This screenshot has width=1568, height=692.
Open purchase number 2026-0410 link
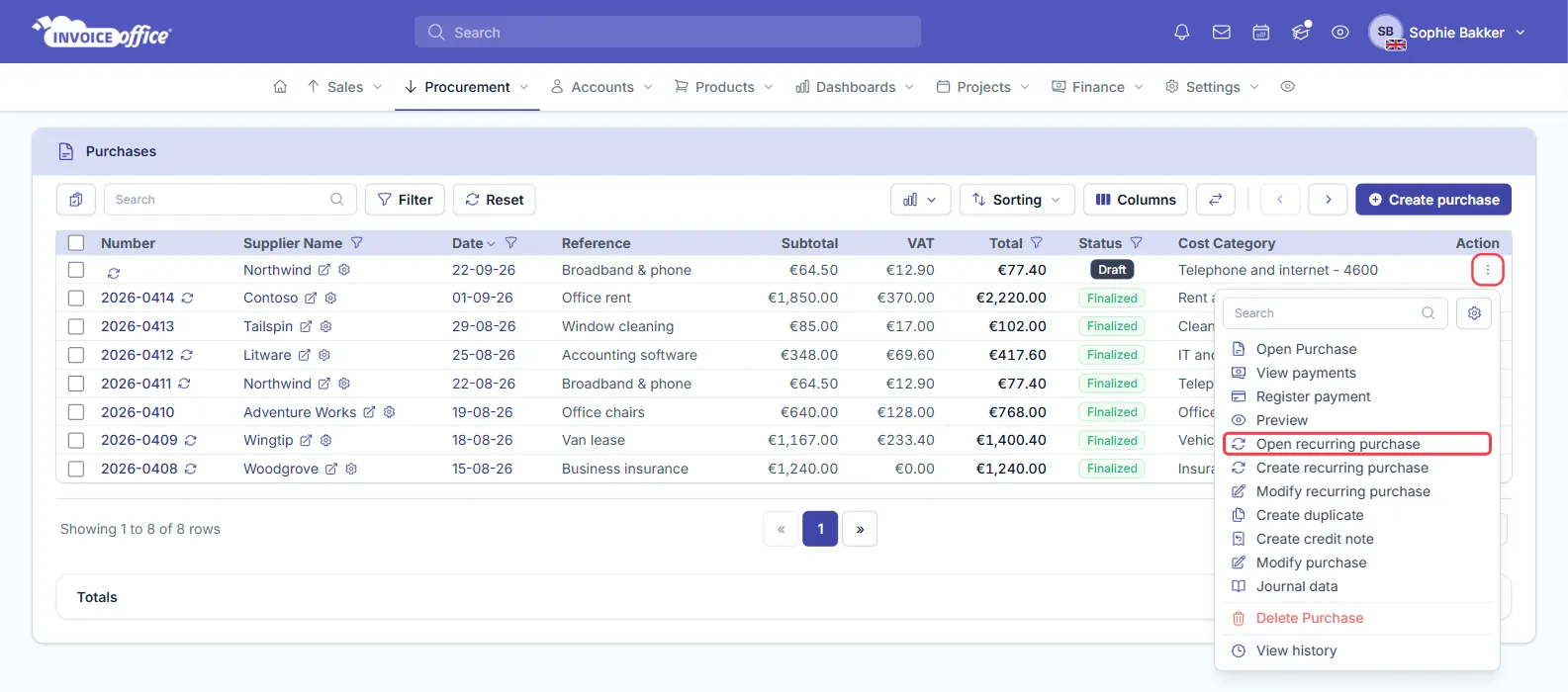(138, 412)
